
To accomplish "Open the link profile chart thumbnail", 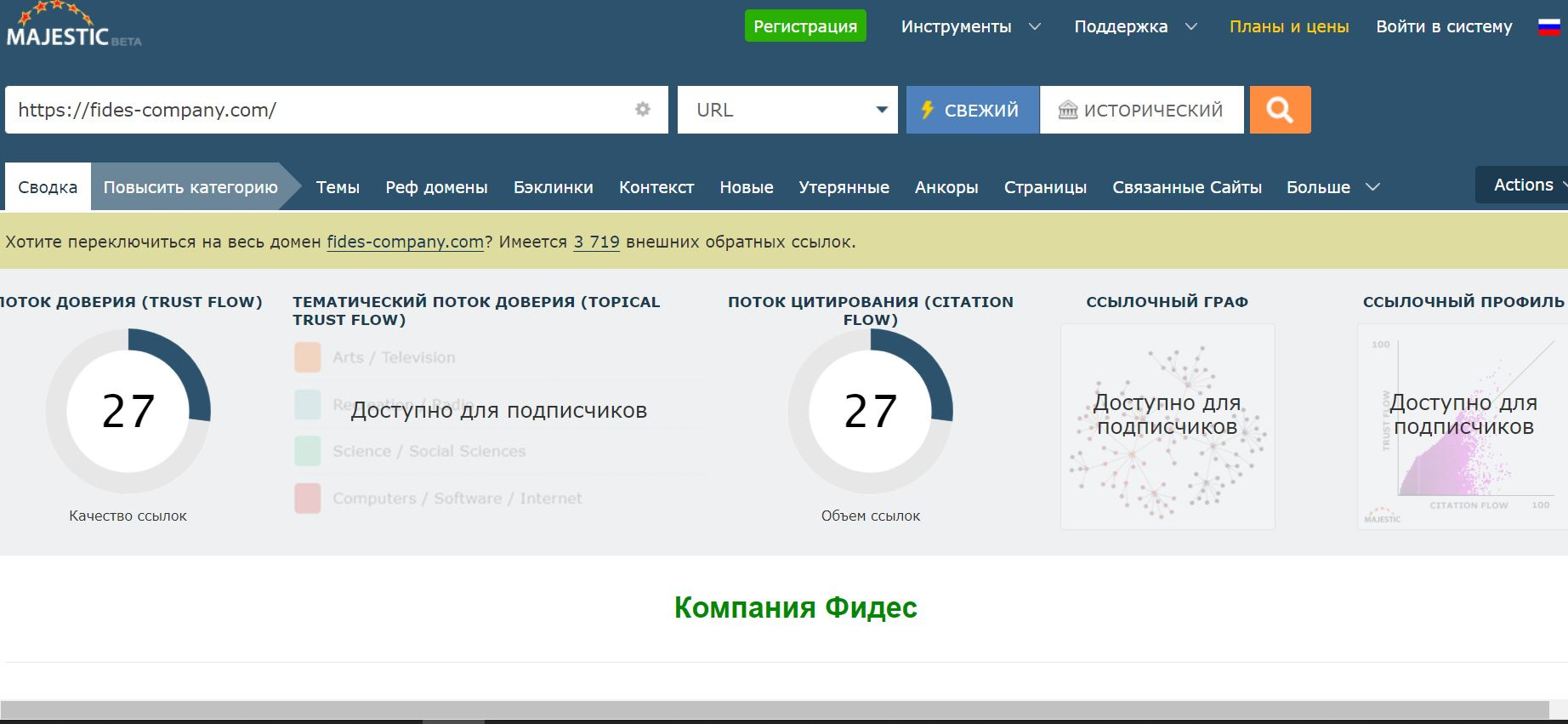I will tap(1463, 426).
